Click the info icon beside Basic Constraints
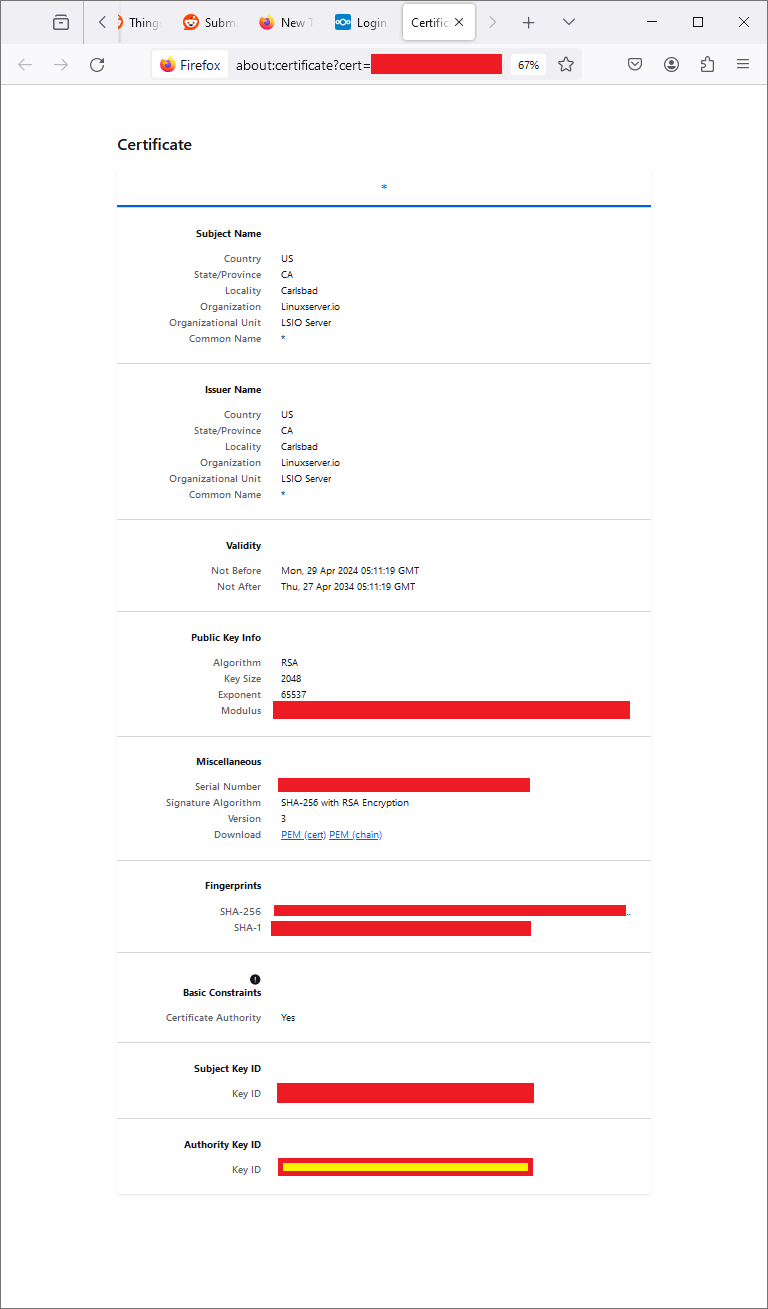The image size is (768, 1309). point(255,979)
